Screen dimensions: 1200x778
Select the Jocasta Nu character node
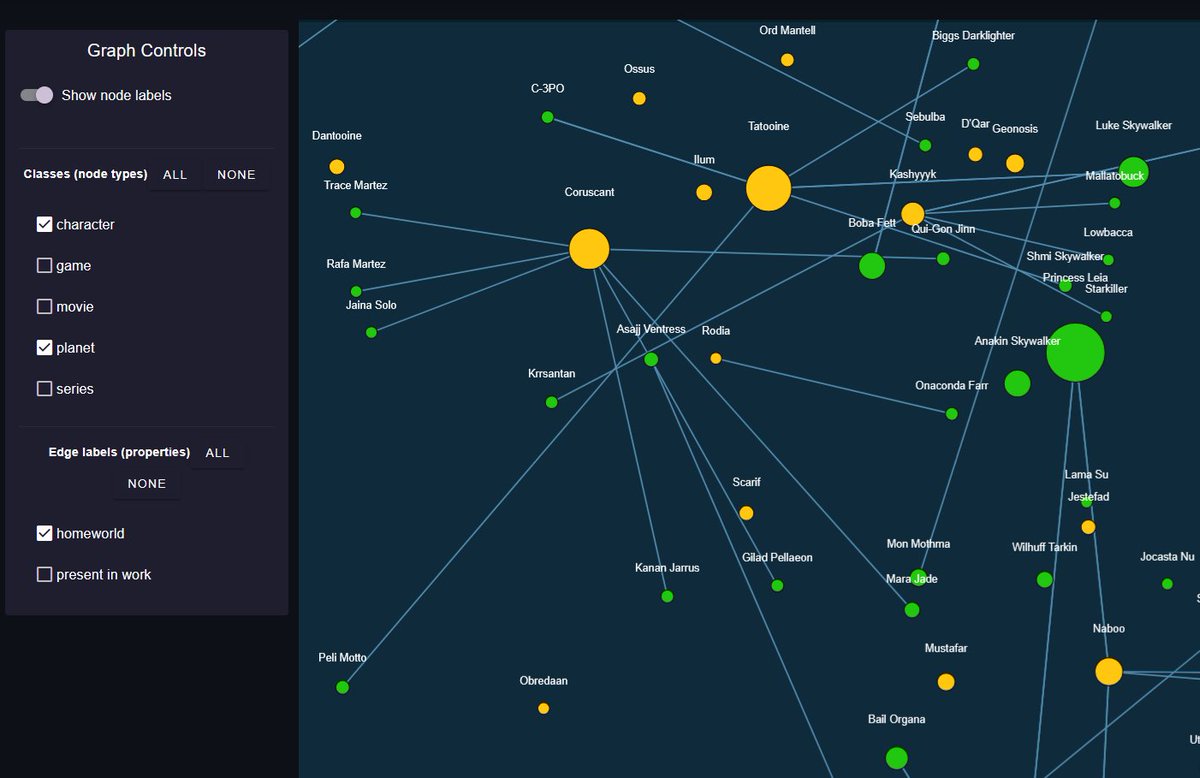(x=1167, y=584)
